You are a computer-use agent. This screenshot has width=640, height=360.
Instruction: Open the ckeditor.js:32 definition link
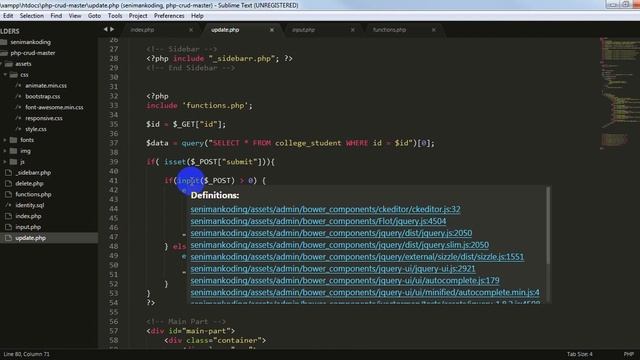tap(325, 209)
